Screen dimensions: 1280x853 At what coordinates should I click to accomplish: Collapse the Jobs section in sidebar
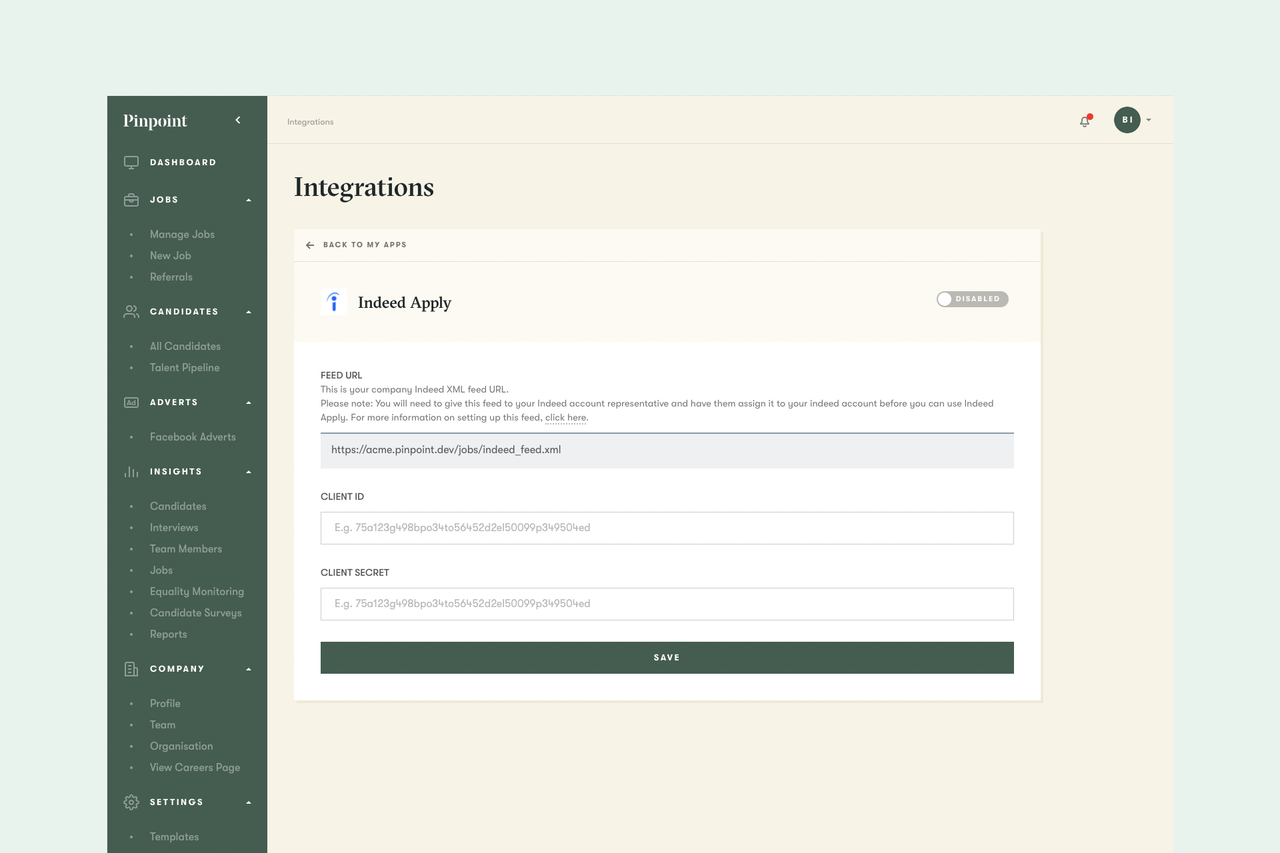(x=248, y=199)
